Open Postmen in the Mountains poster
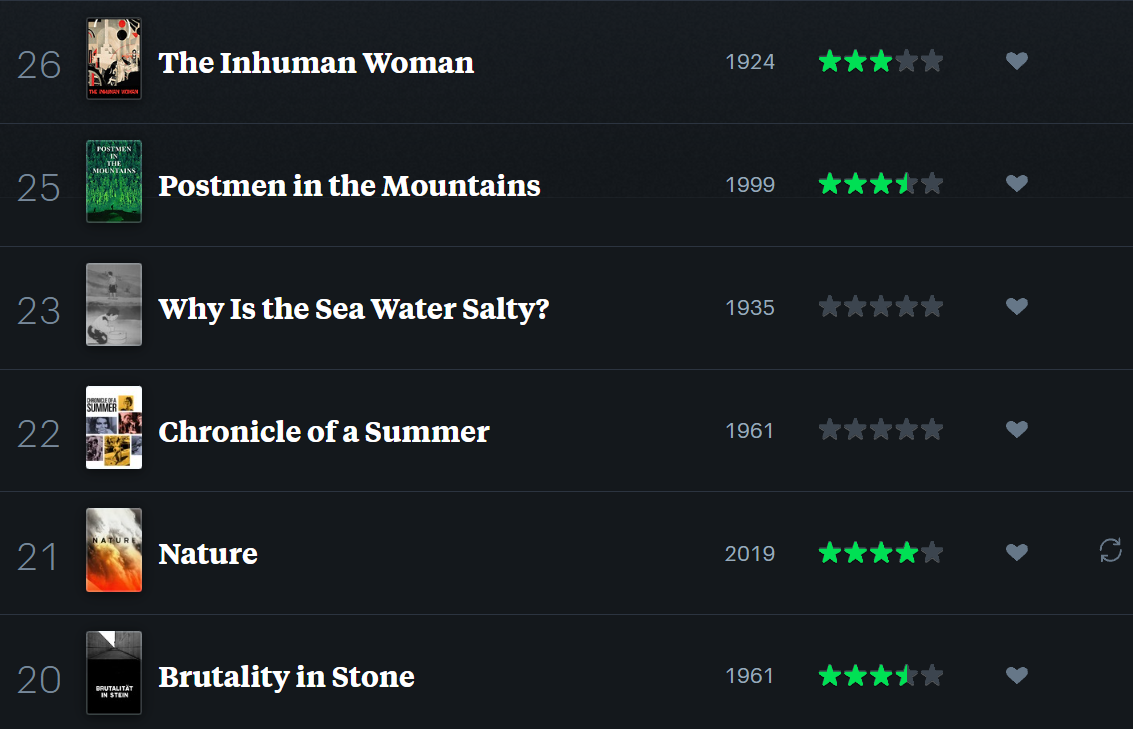This screenshot has height=729, width=1133. point(114,182)
